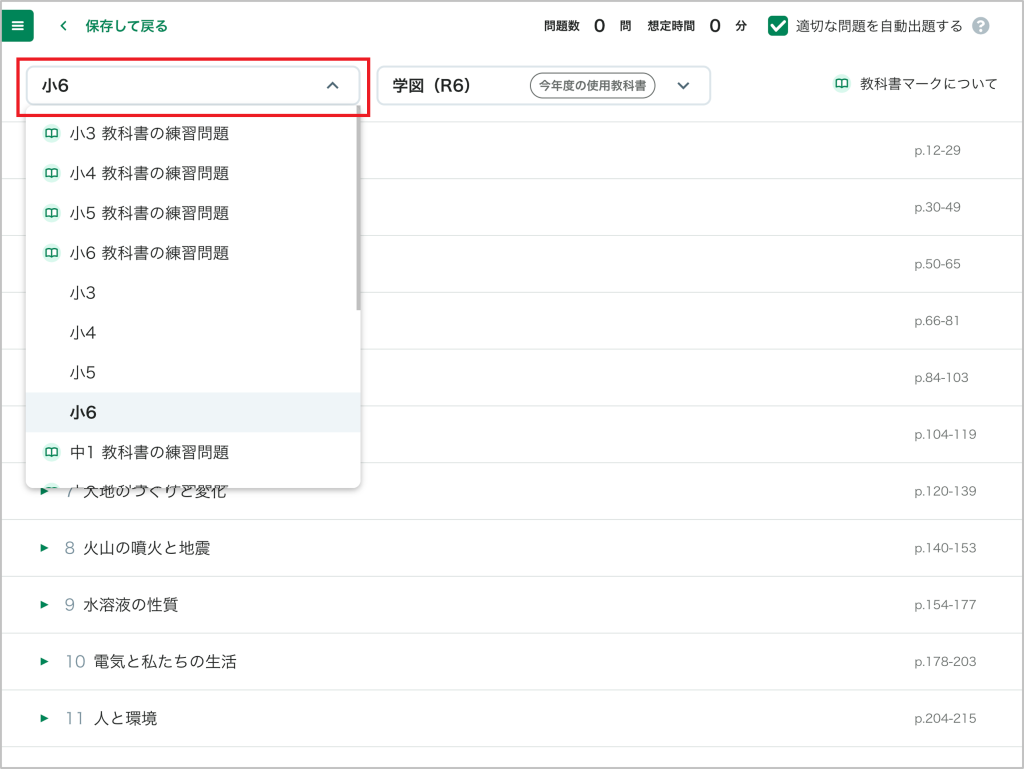
Task: Click page range p.104-119
Action: tap(945, 435)
